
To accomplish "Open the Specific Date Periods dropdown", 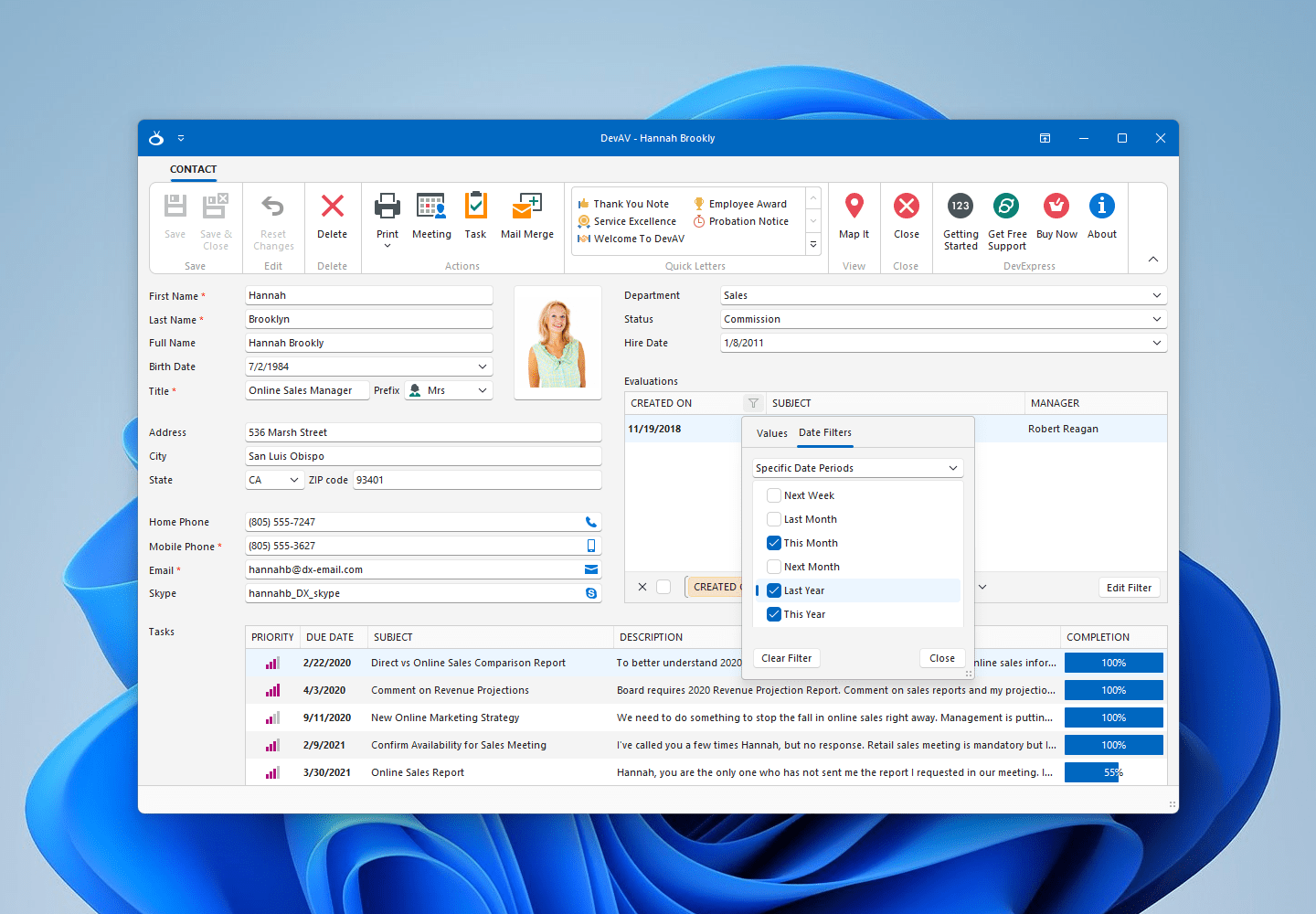I will click(953, 468).
